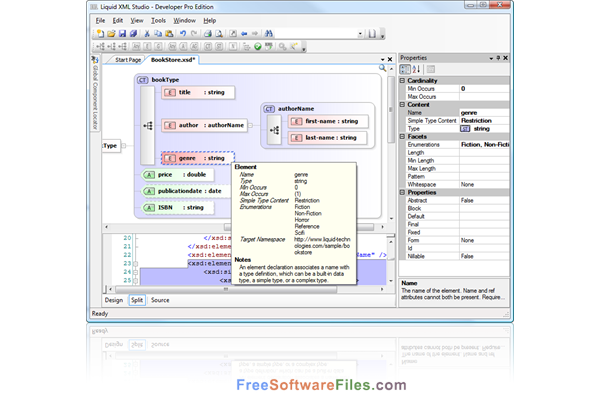600x400 pixels.
Task: Open the schema toolbar overflow options arrow
Action: [304, 49]
